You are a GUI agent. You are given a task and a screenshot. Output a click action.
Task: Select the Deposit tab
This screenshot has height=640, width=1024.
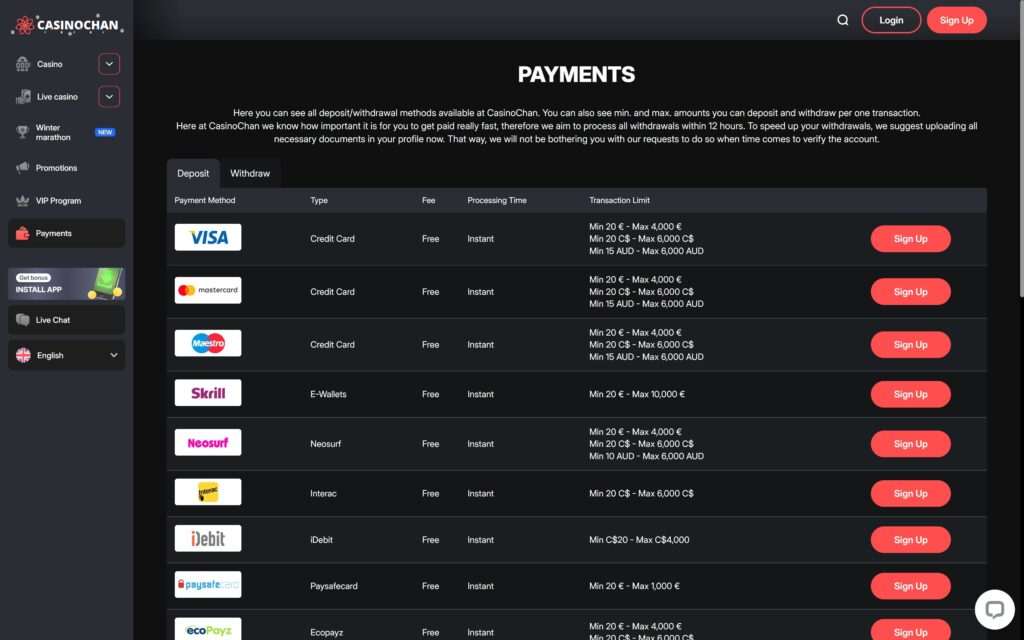tap(193, 173)
